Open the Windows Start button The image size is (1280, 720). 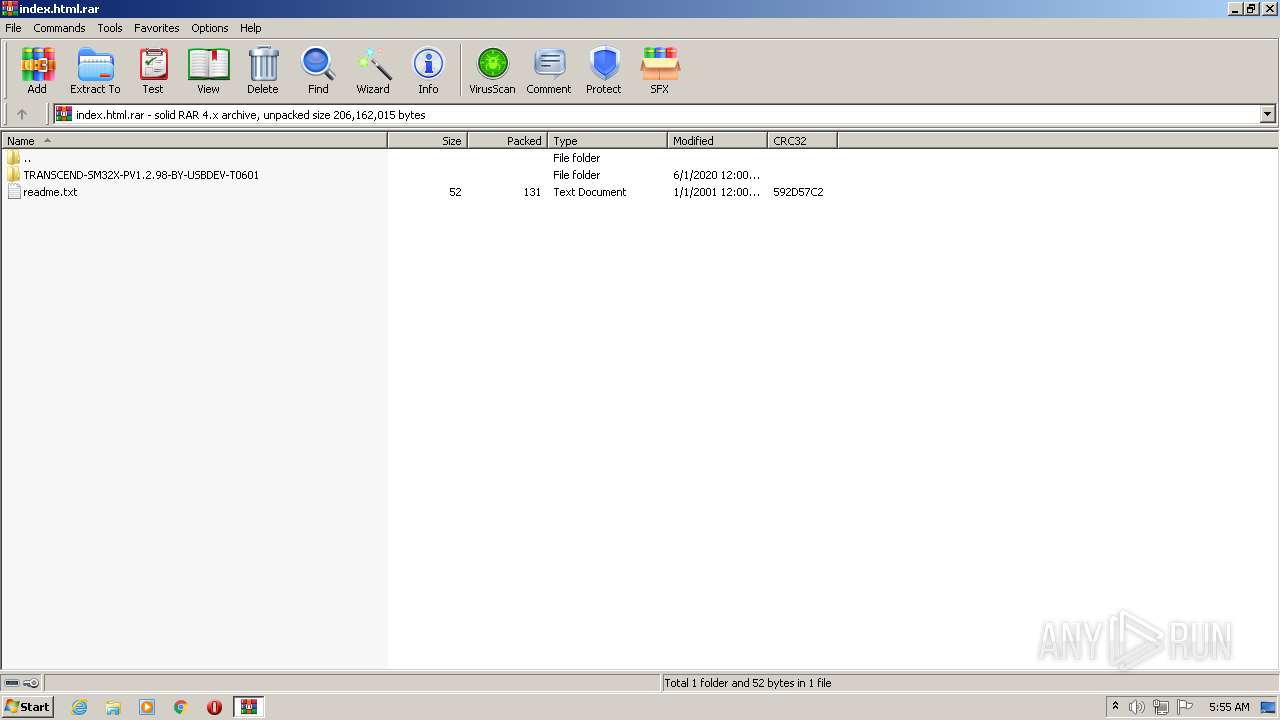point(27,707)
